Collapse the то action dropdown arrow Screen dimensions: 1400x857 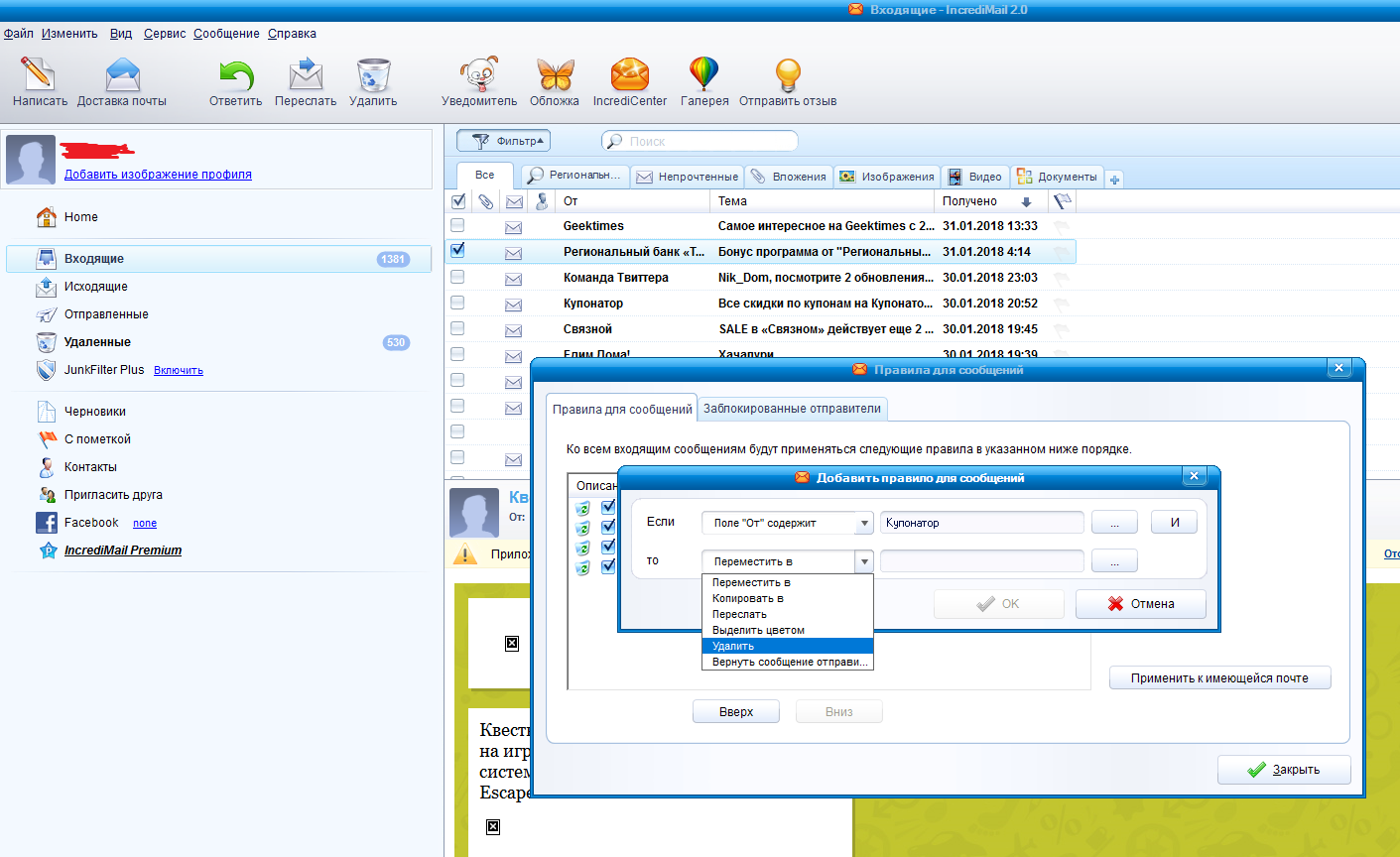864,561
